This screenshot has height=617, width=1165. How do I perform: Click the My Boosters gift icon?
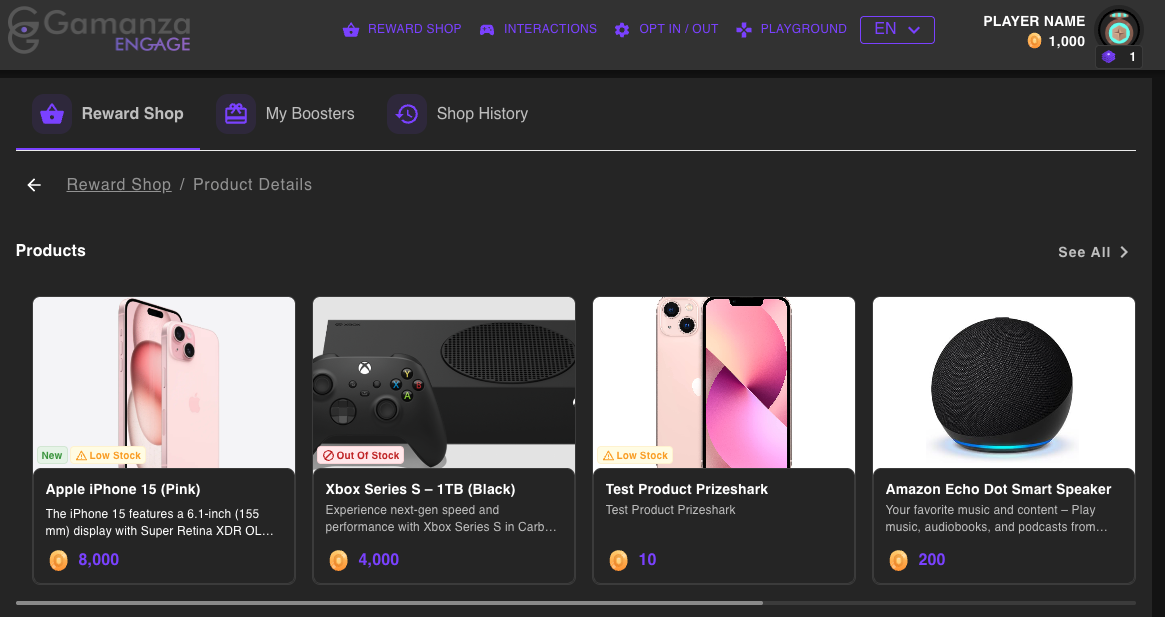(x=236, y=114)
